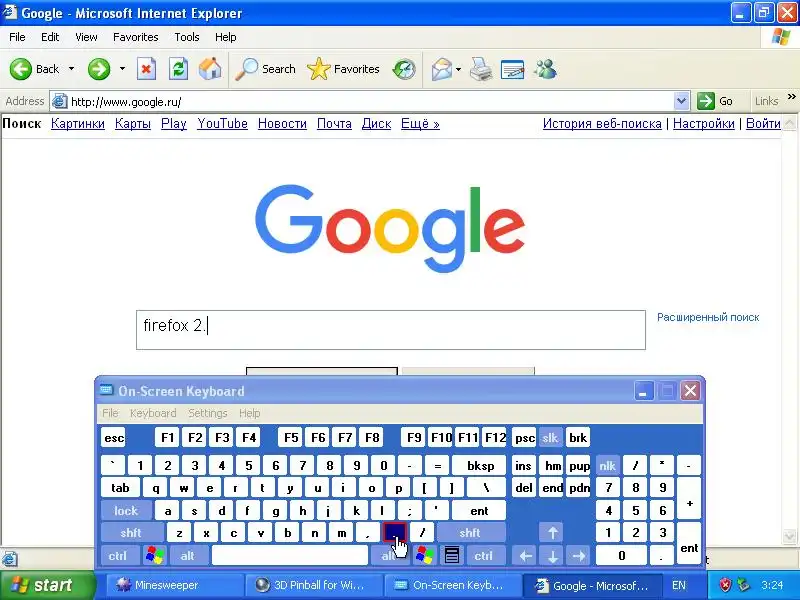Screen dimensions: 800x600
Task: Toggle the caps lock key on keyboard
Action: coord(126,511)
